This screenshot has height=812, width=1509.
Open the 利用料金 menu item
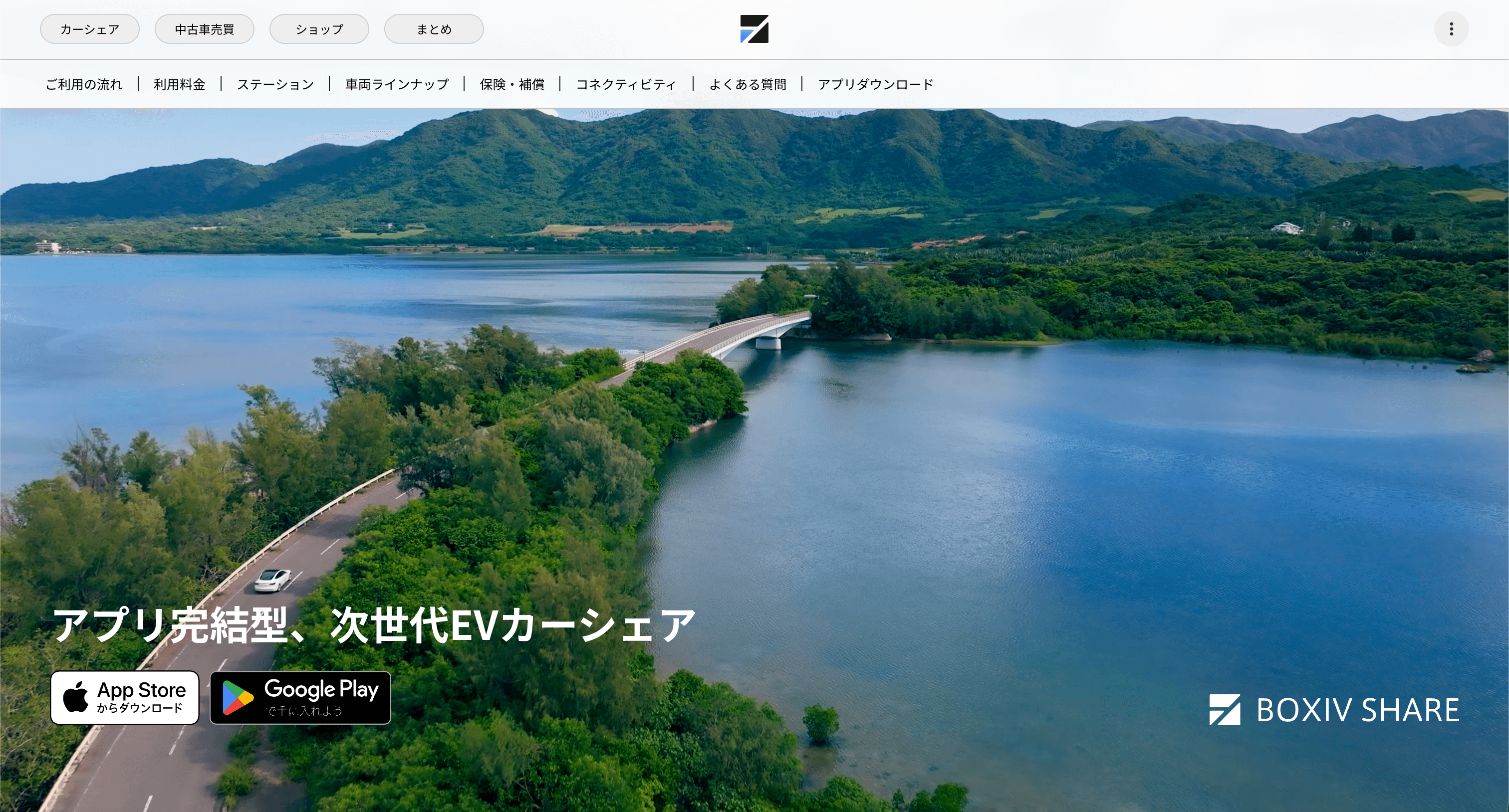179,84
